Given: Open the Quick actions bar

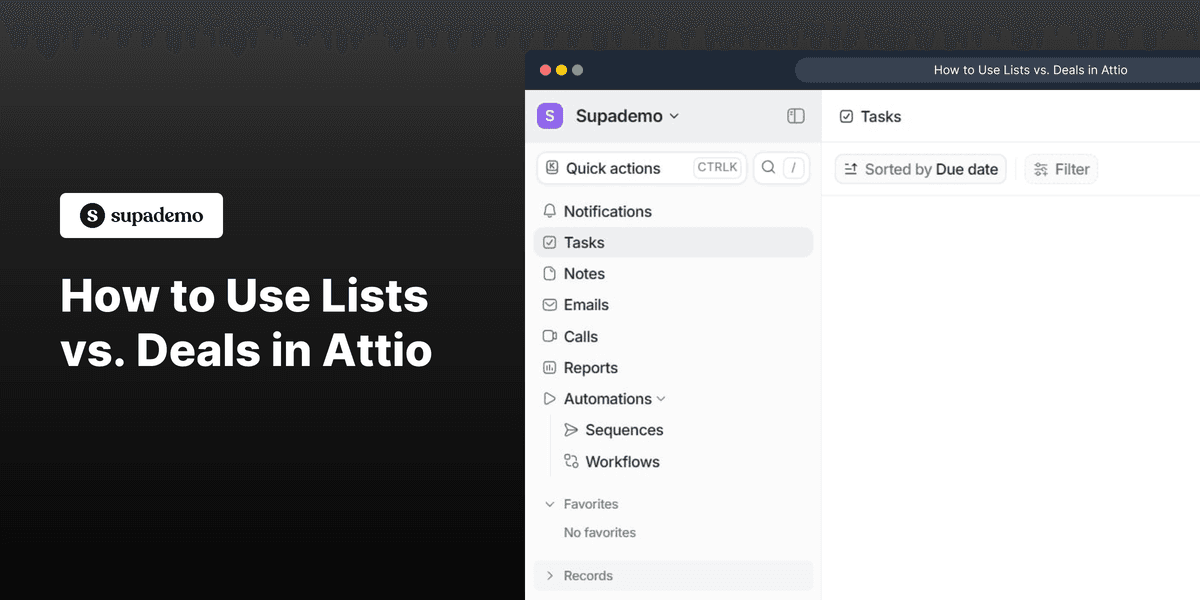Looking at the screenshot, I should pyautogui.click(x=612, y=167).
